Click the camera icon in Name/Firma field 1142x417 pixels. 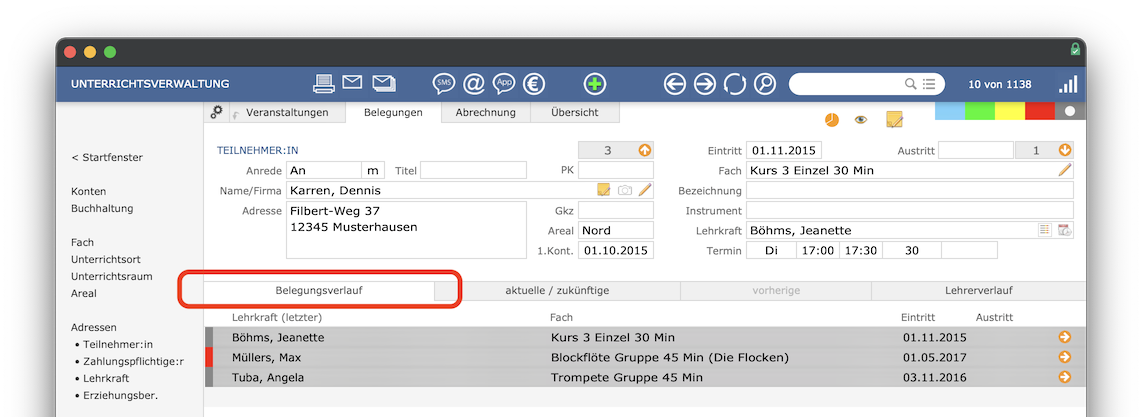click(x=624, y=191)
